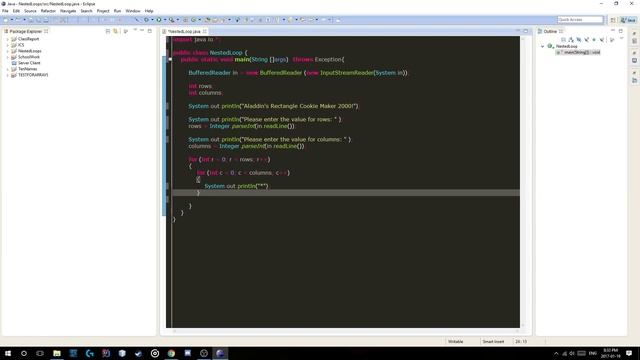640x360 pixels.
Task: Open Google Chrome from the taskbar
Action: 171,353
